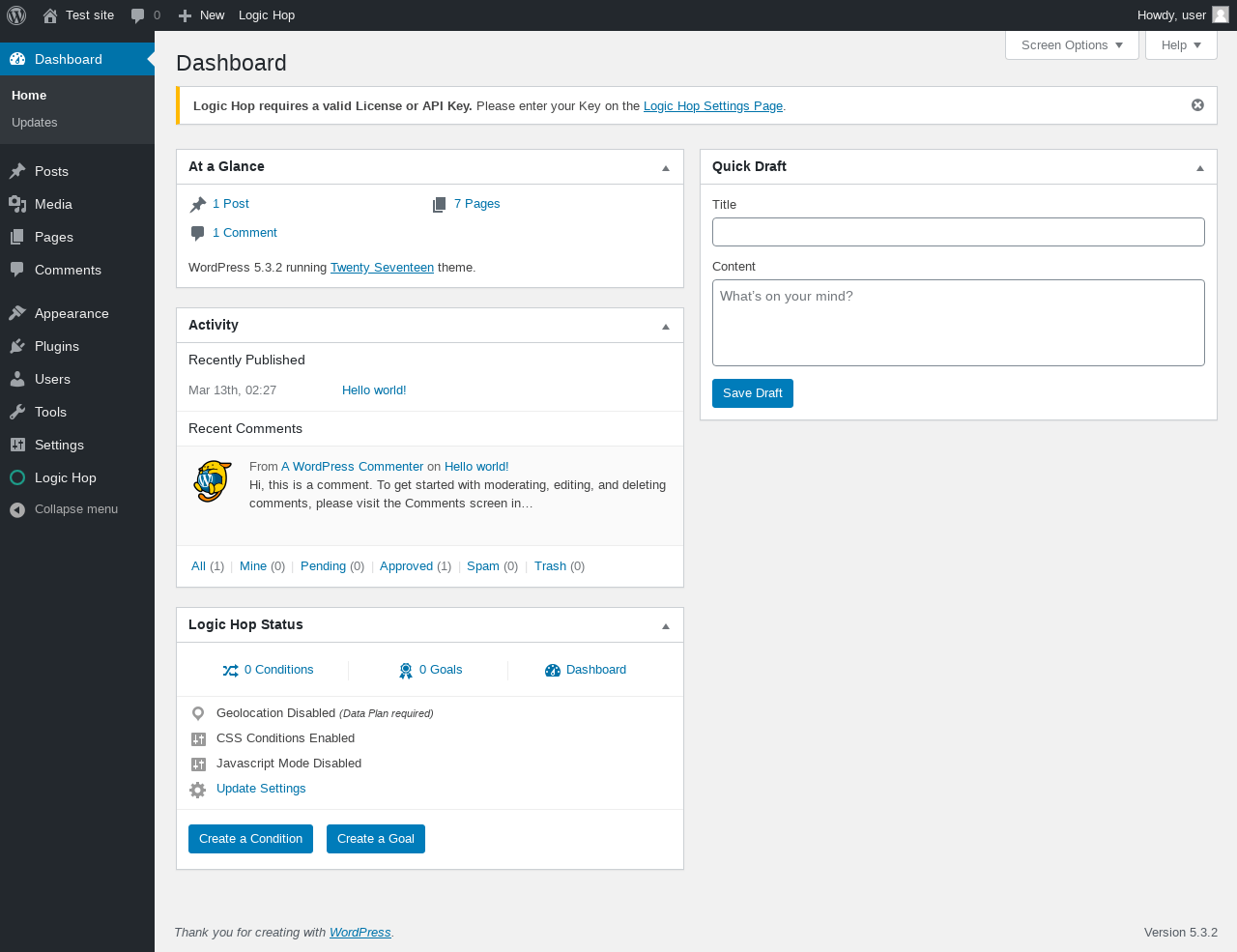The image size is (1237, 952).
Task: Click the Tools wrench icon
Action: (x=17, y=412)
